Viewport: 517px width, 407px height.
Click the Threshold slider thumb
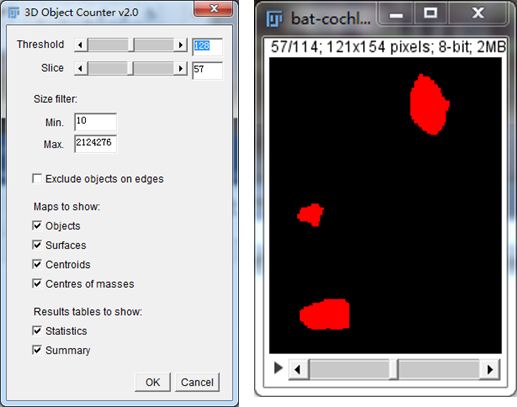click(131, 45)
